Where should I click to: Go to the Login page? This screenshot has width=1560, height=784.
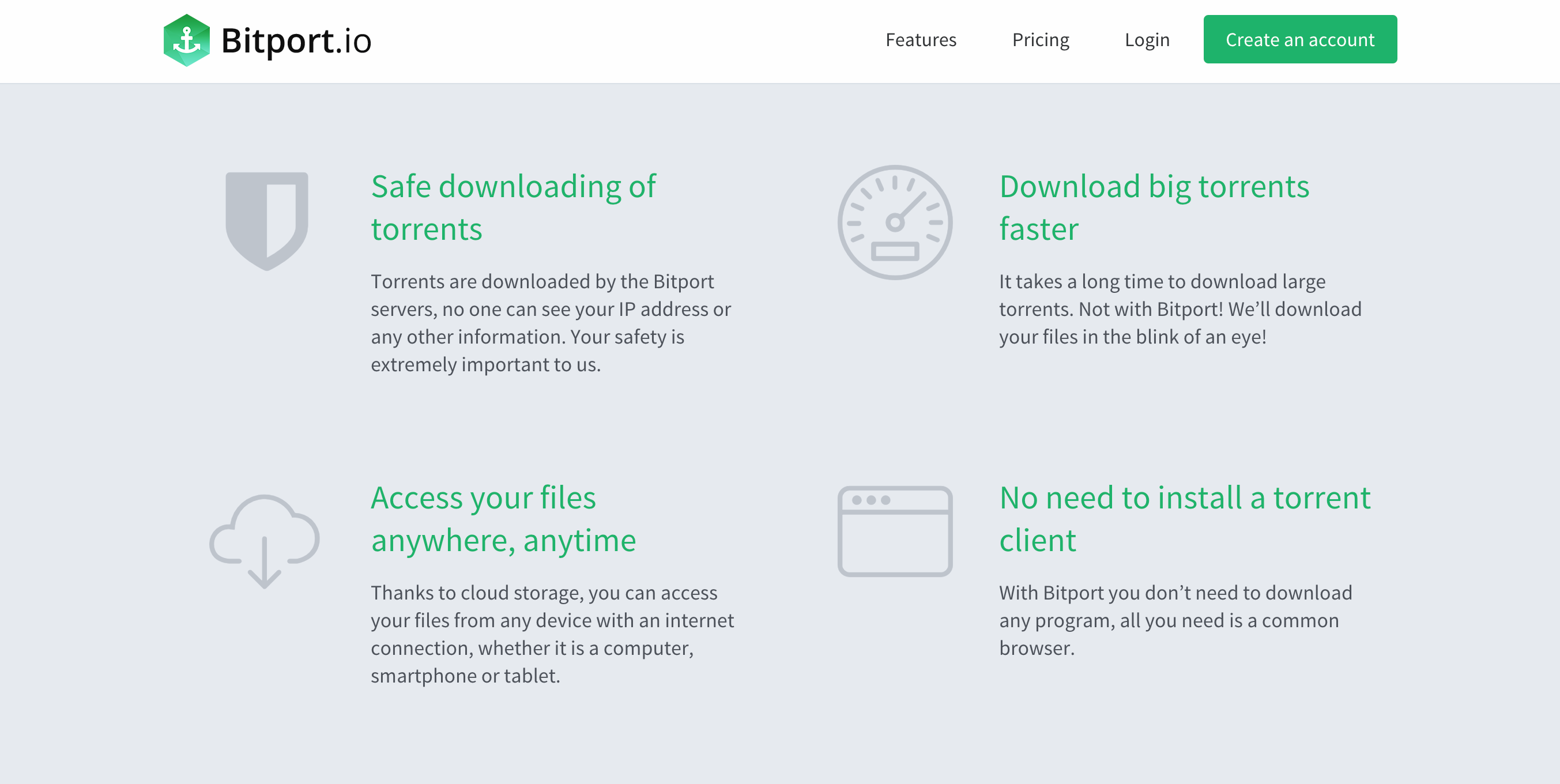pyautogui.click(x=1147, y=40)
